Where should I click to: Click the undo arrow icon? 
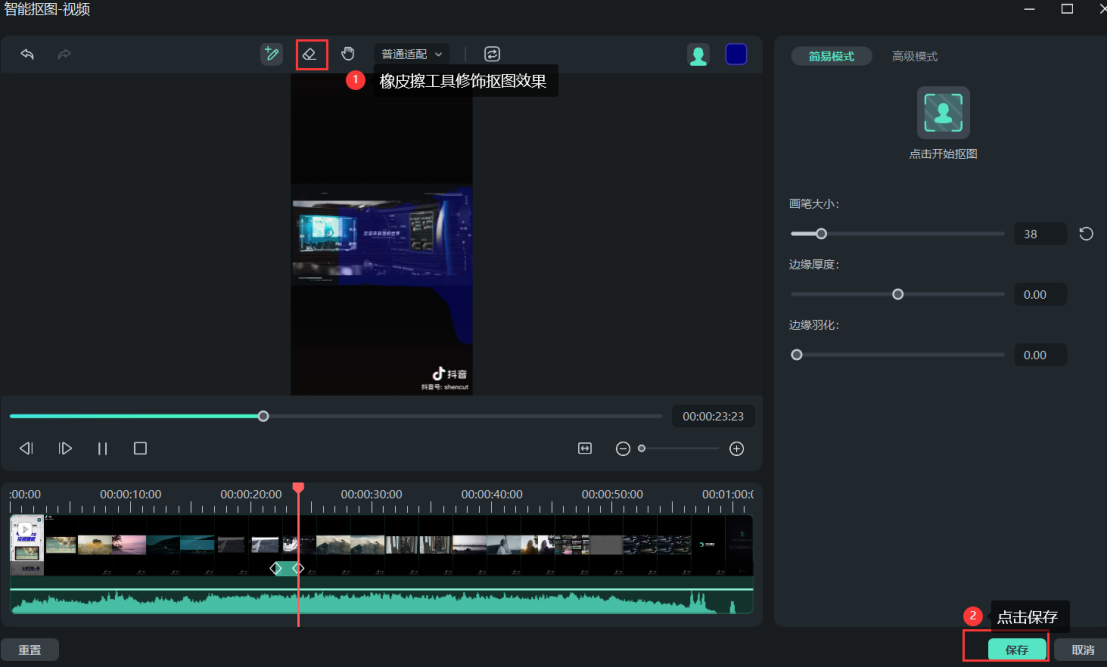coord(27,54)
